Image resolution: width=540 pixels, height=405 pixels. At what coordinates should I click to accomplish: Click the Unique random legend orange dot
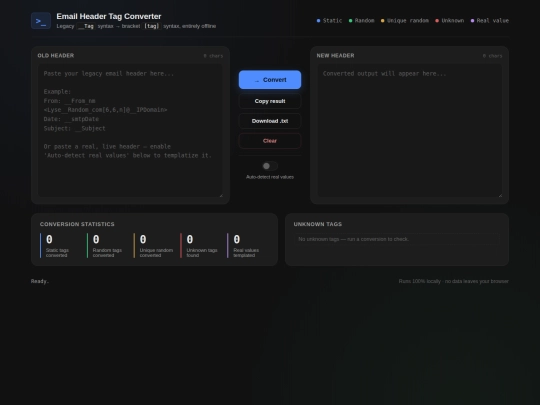pos(382,21)
